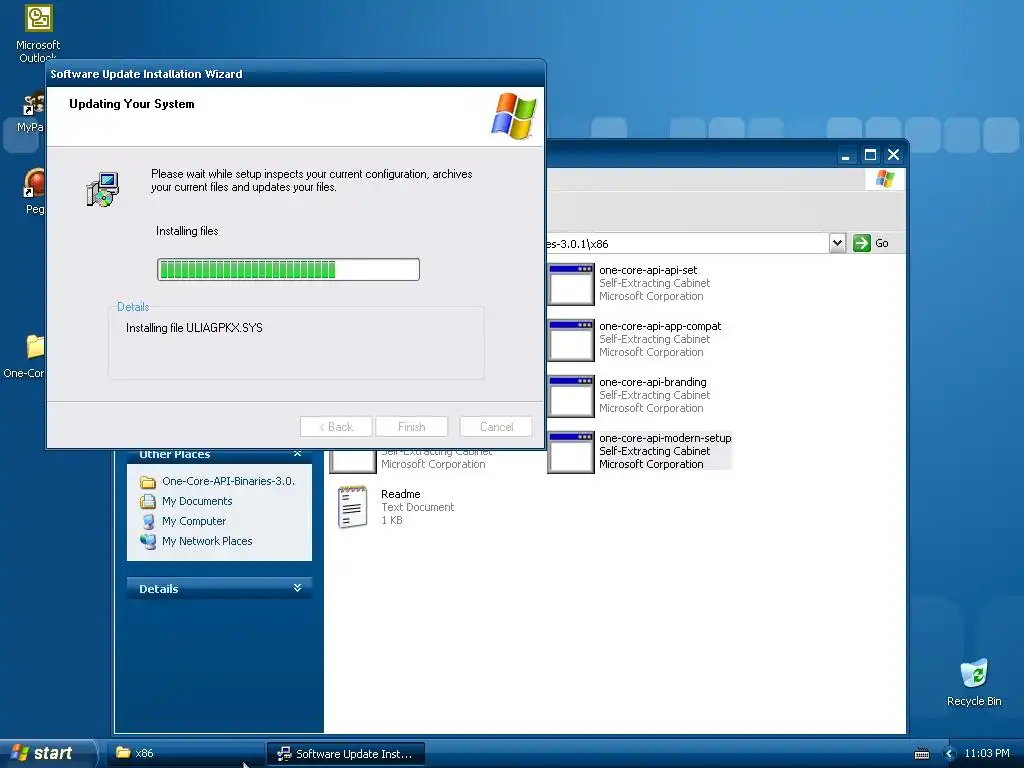Open One-Core-API-Binaries-3.0. link in Other Places
This screenshot has width=1024, height=768.
(x=229, y=481)
